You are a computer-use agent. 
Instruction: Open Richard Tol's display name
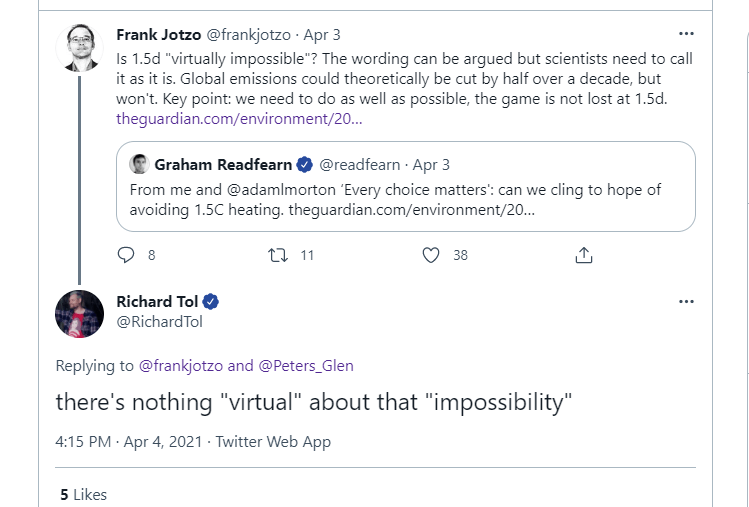coord(157,302)
